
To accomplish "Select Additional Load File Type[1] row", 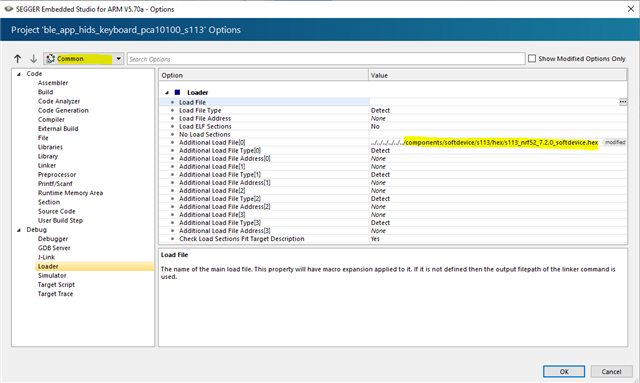I will click(393, 174).
